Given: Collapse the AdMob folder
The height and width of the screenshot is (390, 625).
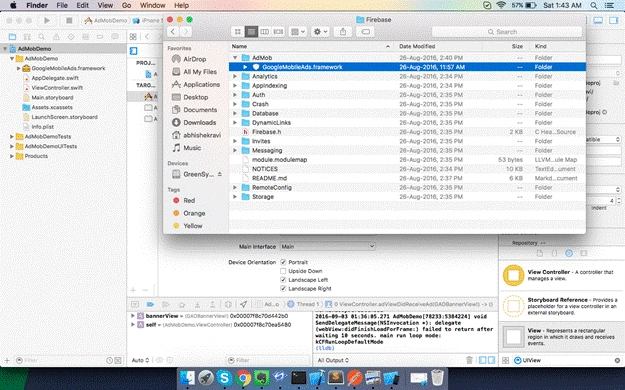Looking at the screenshot, I should [x=235, y=58].
